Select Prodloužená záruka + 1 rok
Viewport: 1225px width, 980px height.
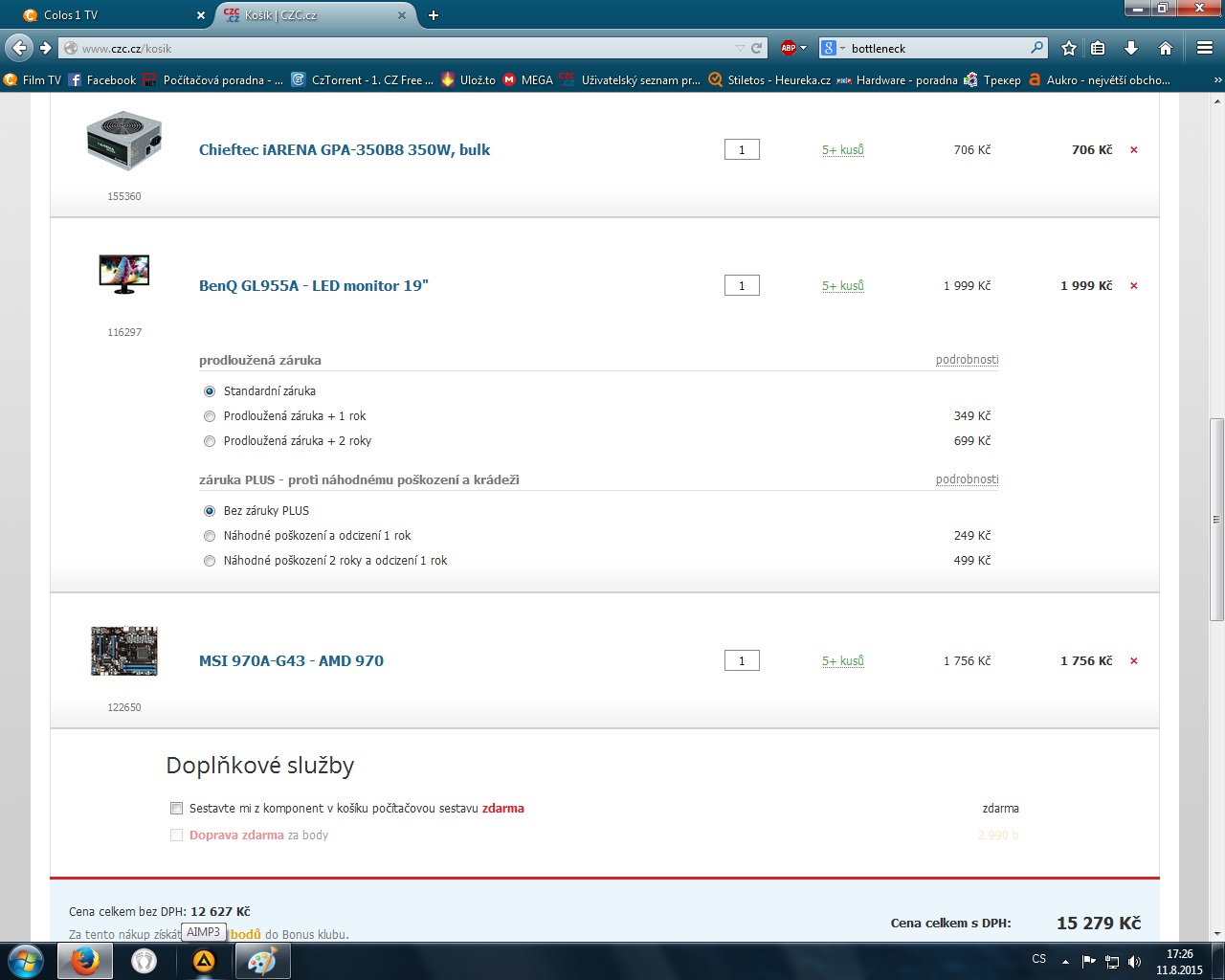click(x=210, y=416)
